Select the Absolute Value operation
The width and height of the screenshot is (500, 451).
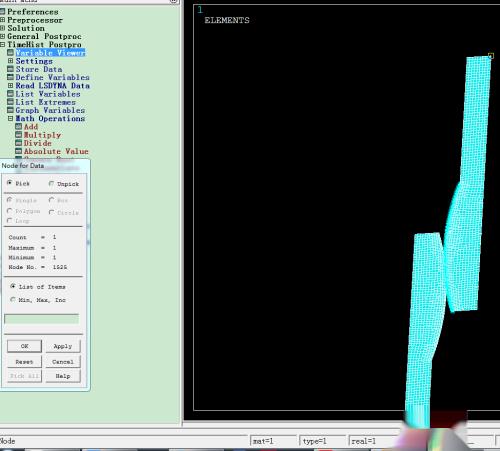(56, 152)
